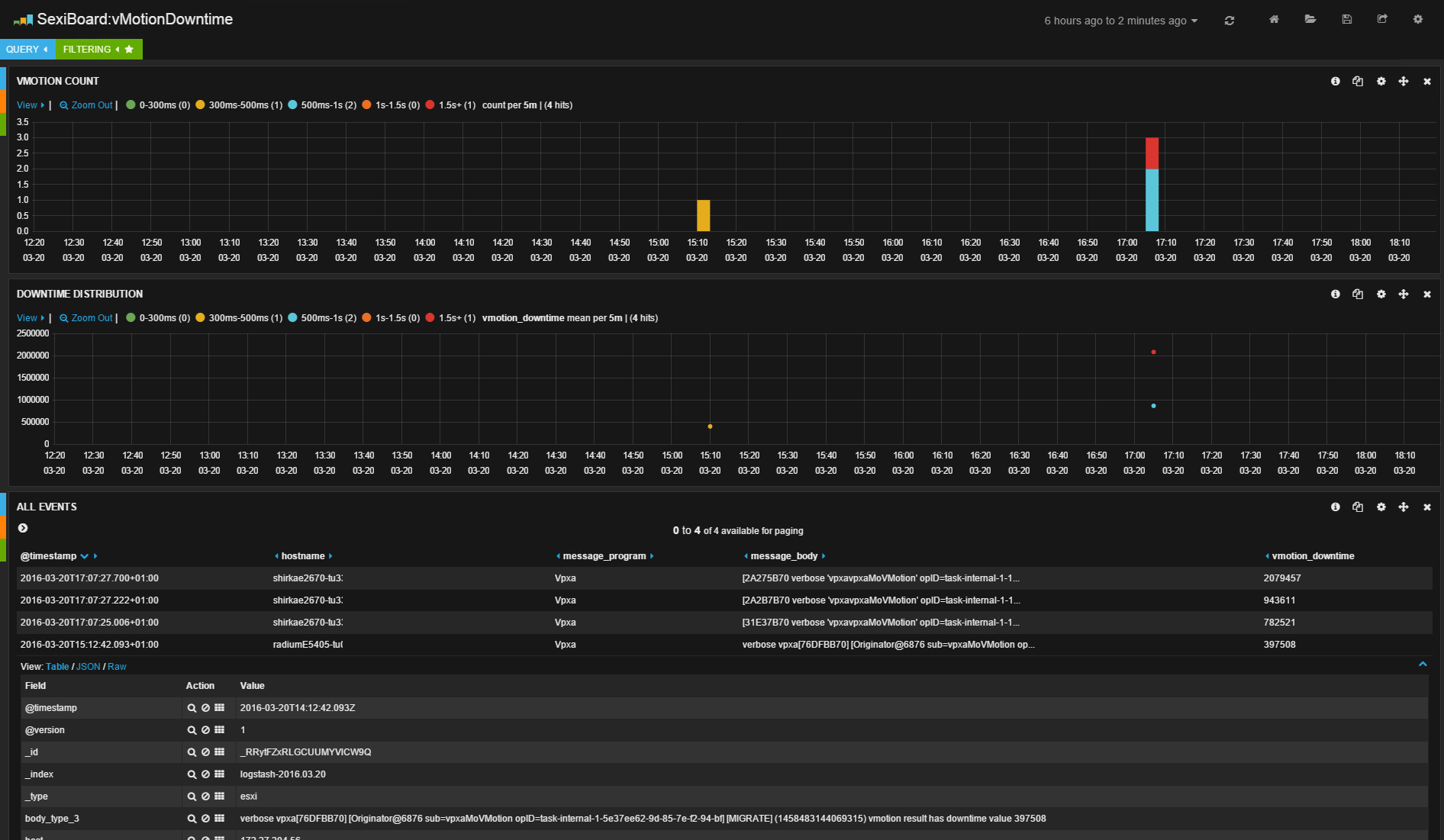Click Zoom Out in DOWNTIME DISTRIBUTION panel
The image size is (1444, 840).
(x=86, y=318)
